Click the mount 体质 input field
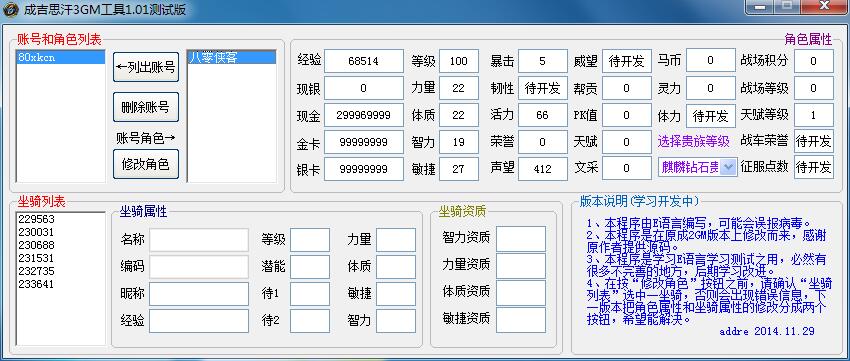Image resolution: width=850 pixels, height=361 pixels. coord(396,267)
